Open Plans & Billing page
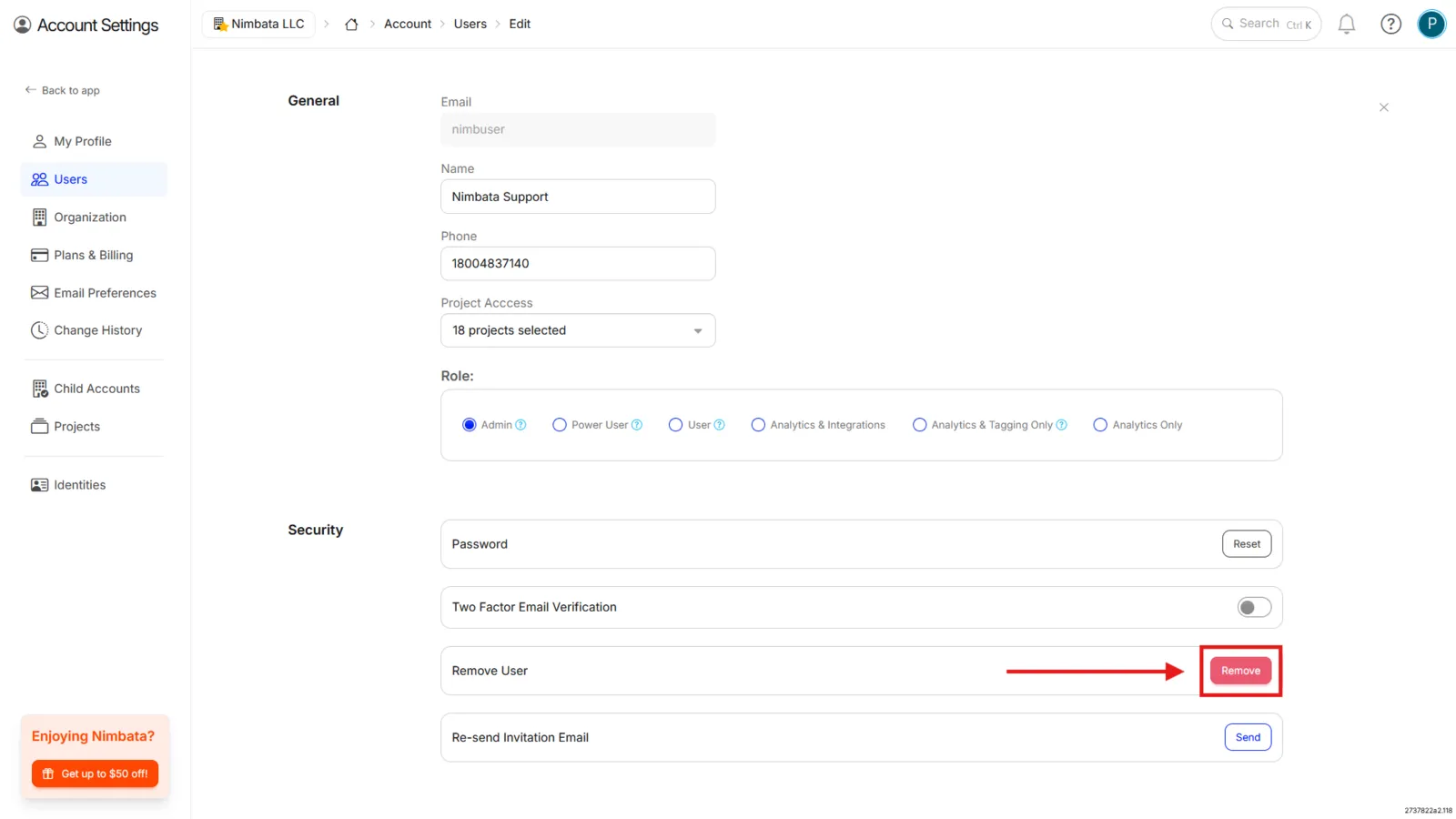1456x819 pixels. click(x=94, y=255)
